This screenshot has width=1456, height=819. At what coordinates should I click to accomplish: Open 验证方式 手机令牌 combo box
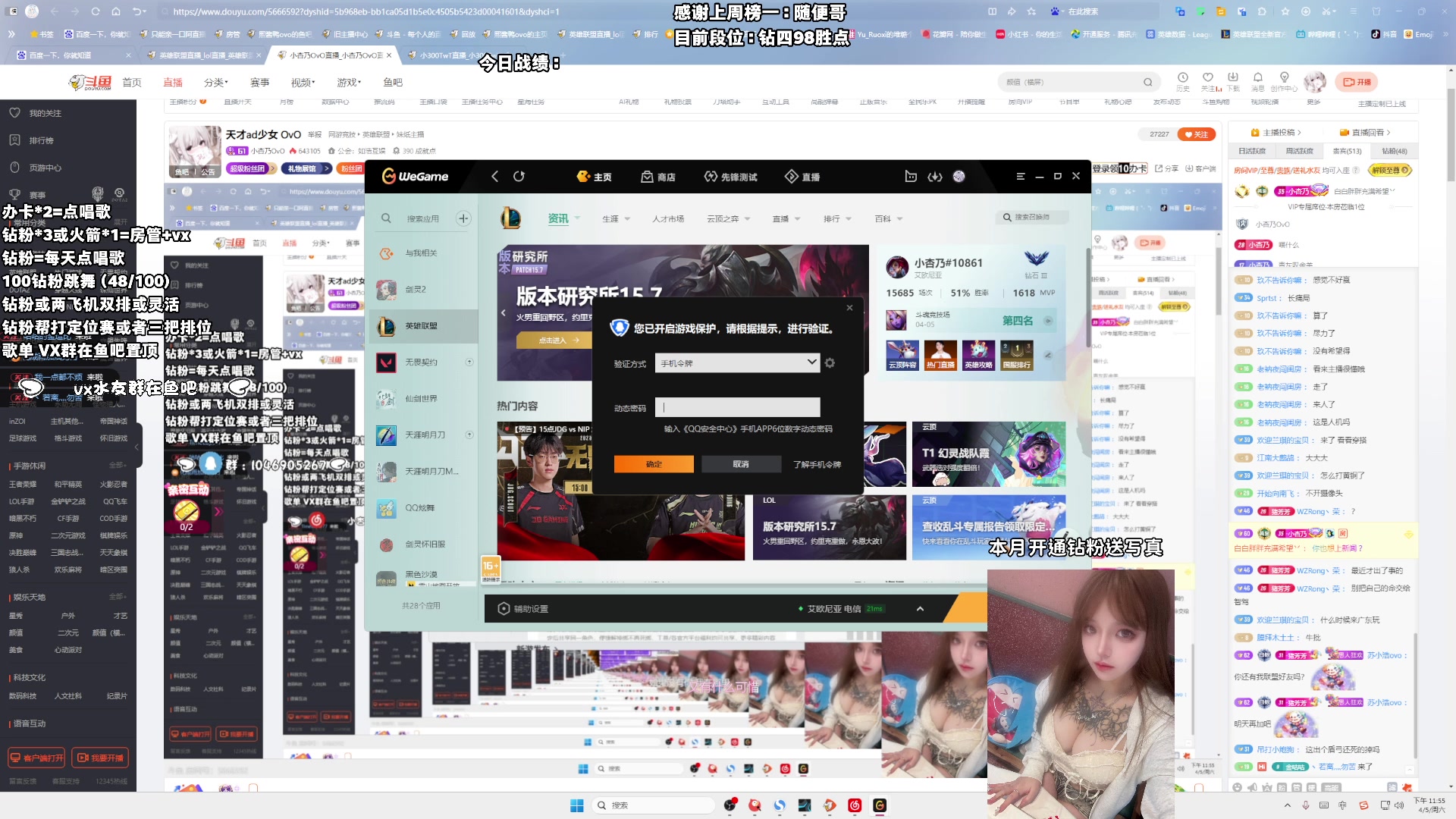click(x=737, y=363)
